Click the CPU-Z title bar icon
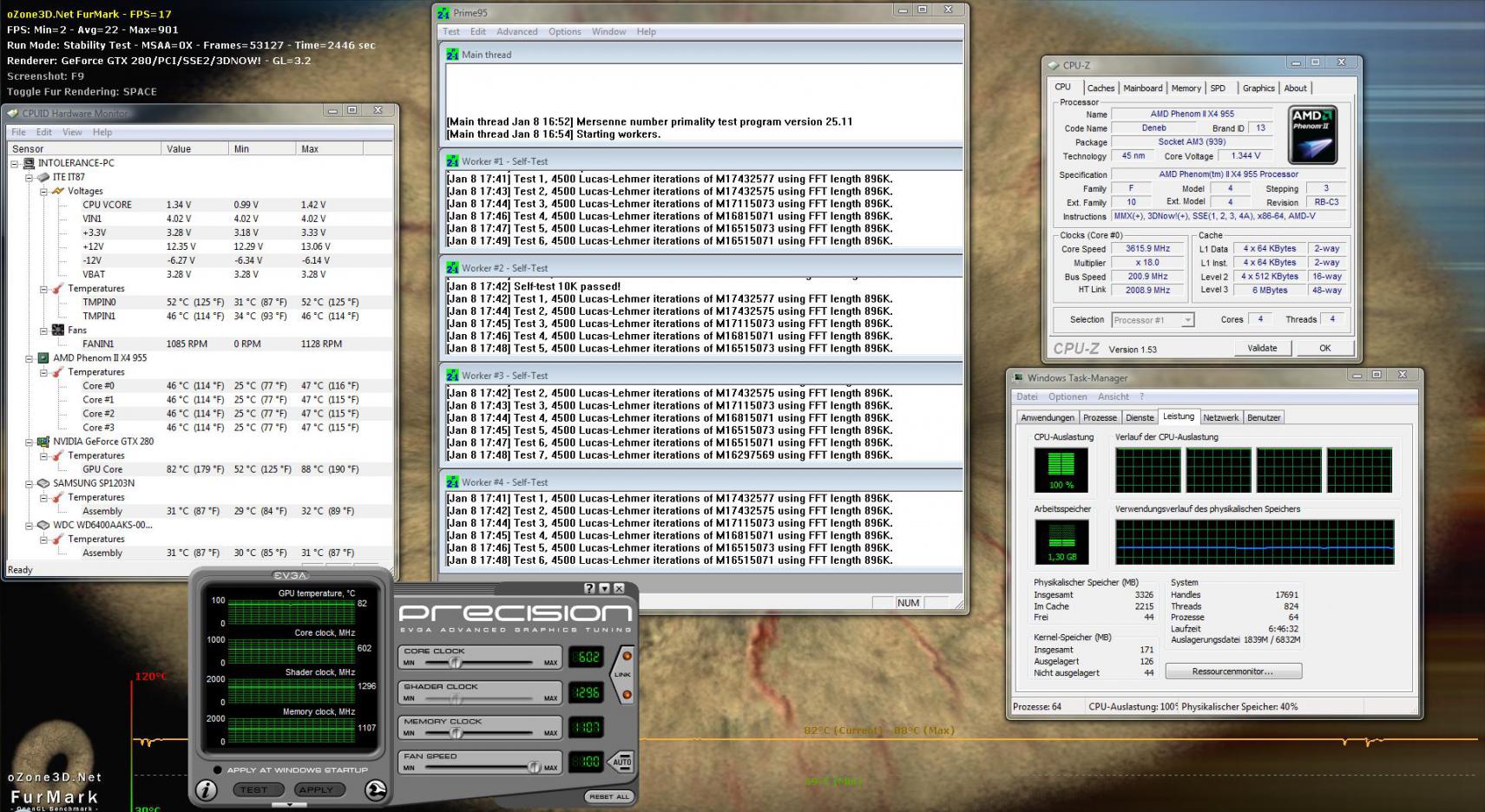This screenshot has height=812, width=1485. [1054, 65]
